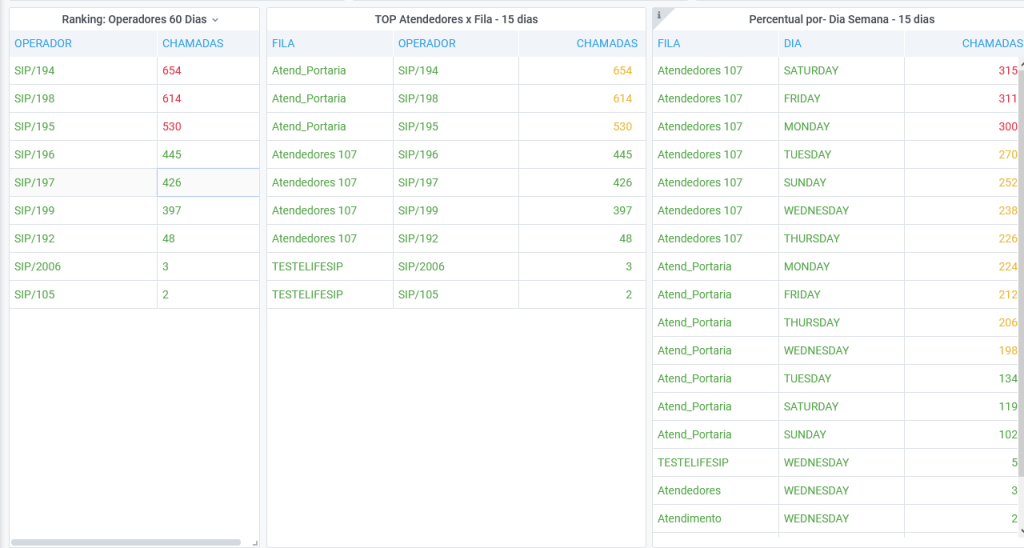The image size is (1024, 548).
Task: Click the resize handle of the Ranking panel
Action: click(254, 542)
